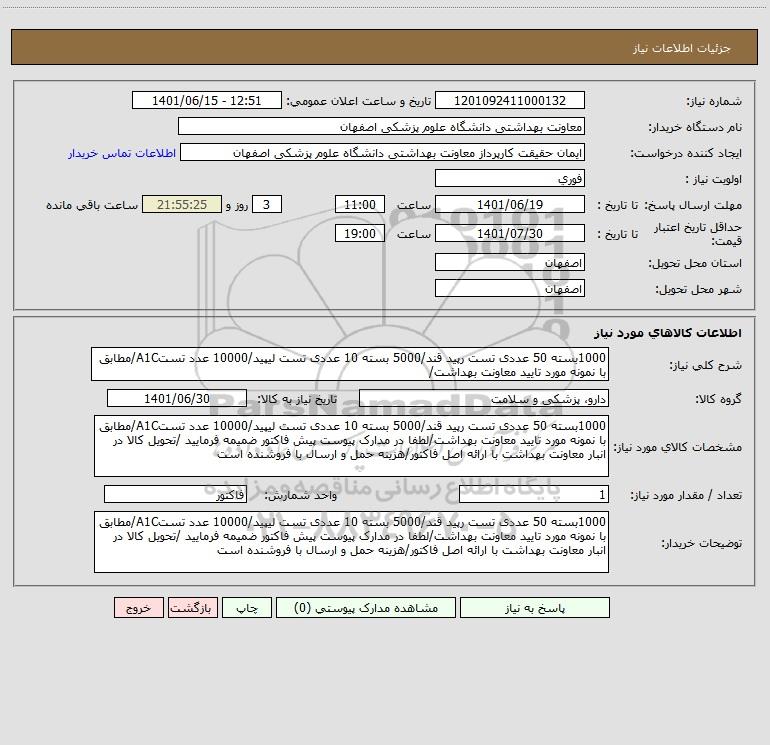Click the label توضیحات خریدار

(702, 543)
